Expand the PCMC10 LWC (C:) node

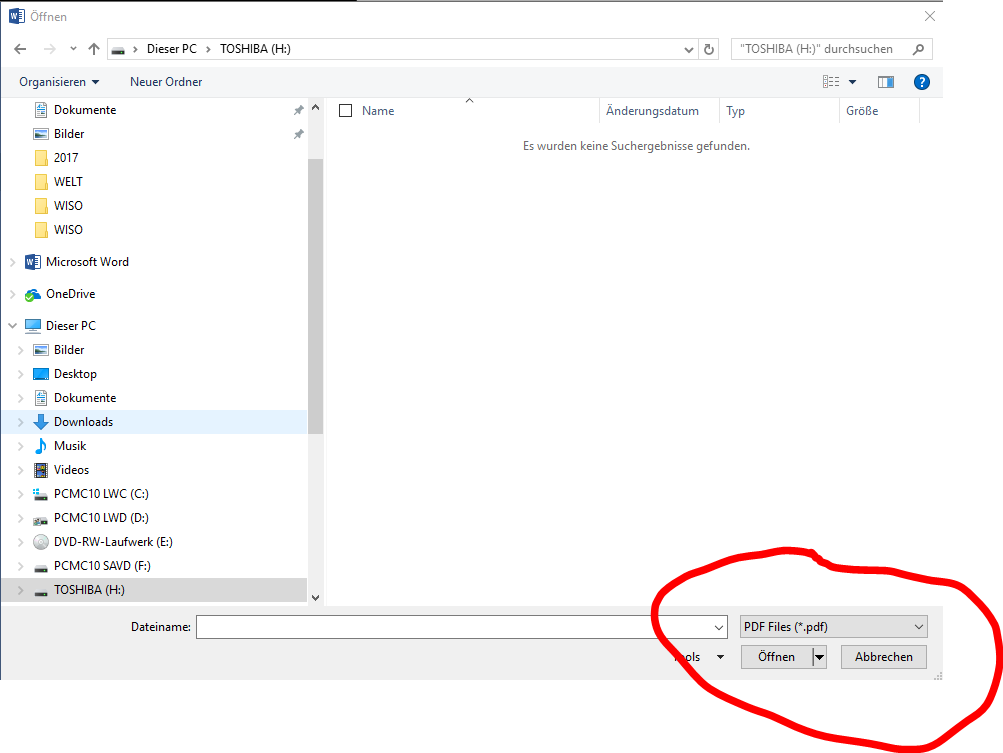click(x=20, y=494)
